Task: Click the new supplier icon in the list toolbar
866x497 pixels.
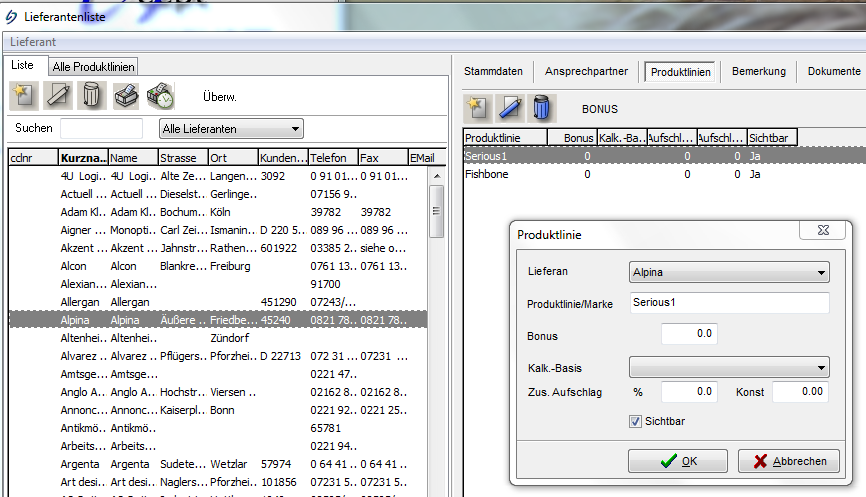Action: (24, 95)
